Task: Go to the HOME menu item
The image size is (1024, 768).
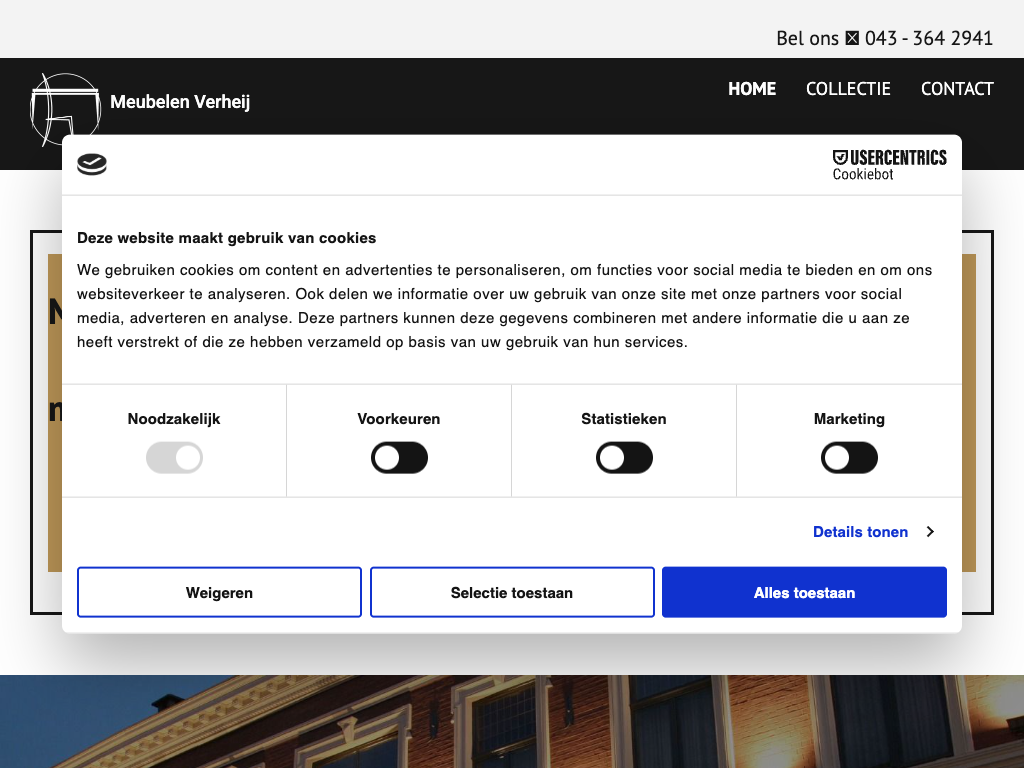Action: click(x=752, y=89)
